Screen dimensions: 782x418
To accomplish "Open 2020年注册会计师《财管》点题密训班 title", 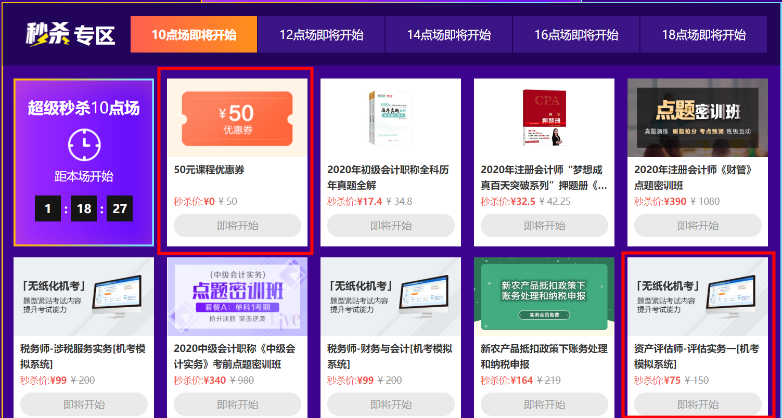I will [x=693, y=178].
